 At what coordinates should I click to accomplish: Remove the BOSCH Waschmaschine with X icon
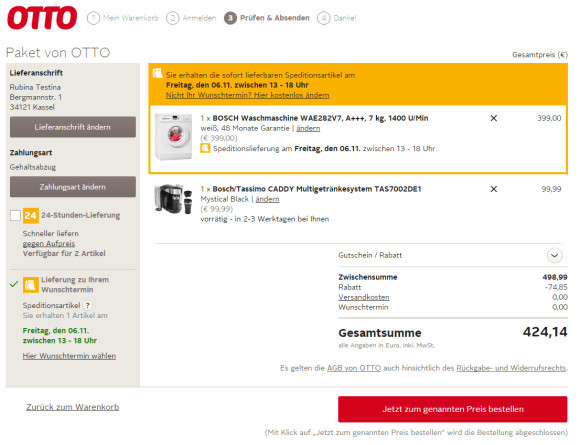(493, 118)
